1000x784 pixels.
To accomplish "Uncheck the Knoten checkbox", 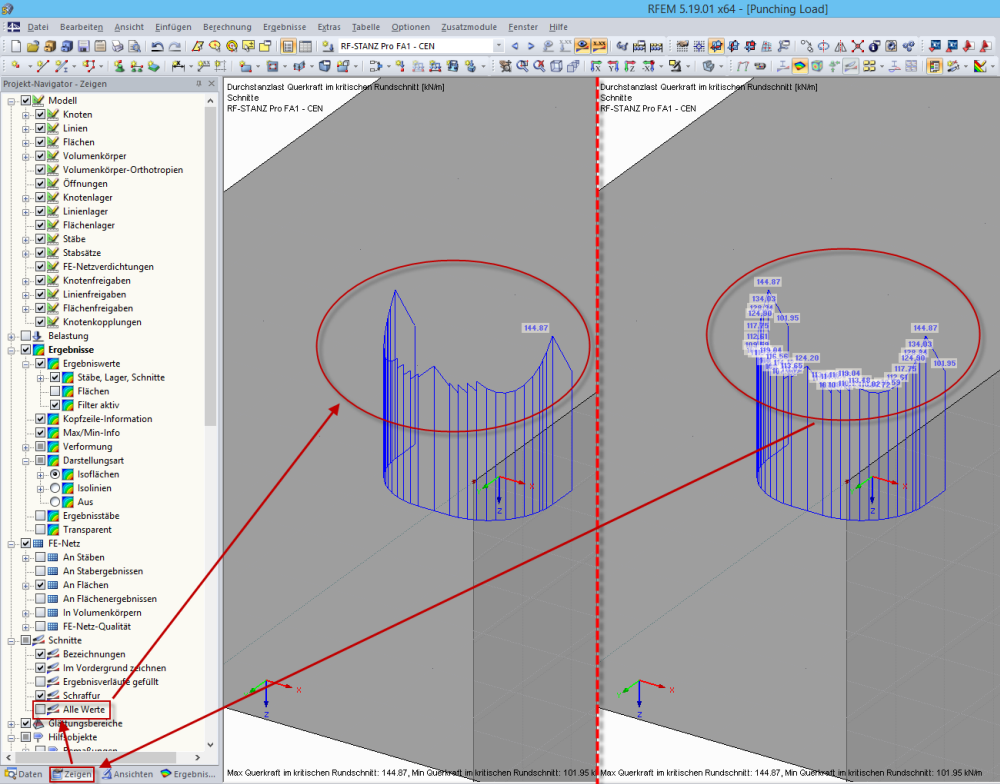I will (x=40, y=115).
